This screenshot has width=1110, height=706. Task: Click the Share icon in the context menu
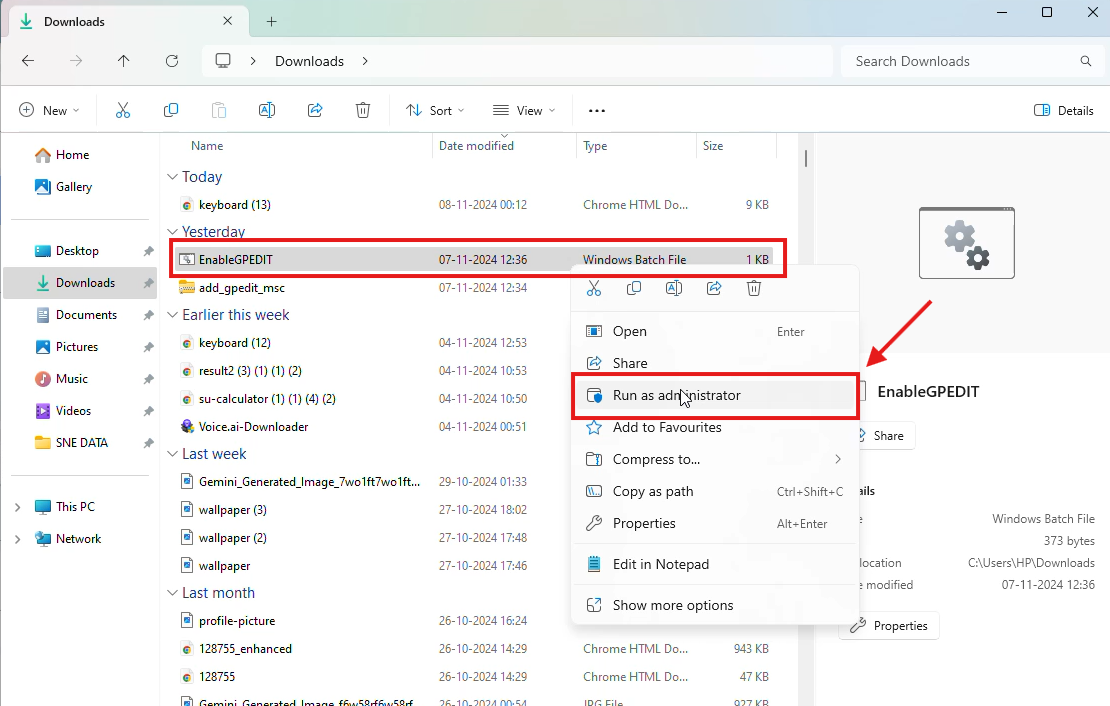(714, 288)
